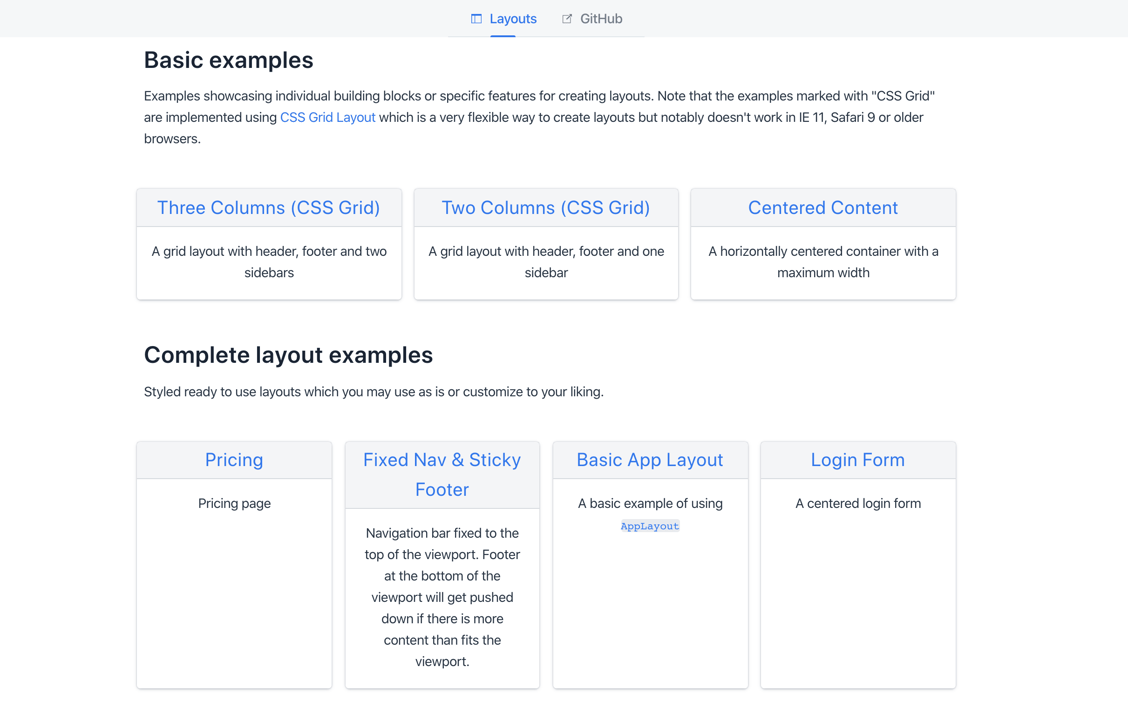
Task: Open the Three Columns (CSS Grid) example
Action: click(268, 207)
